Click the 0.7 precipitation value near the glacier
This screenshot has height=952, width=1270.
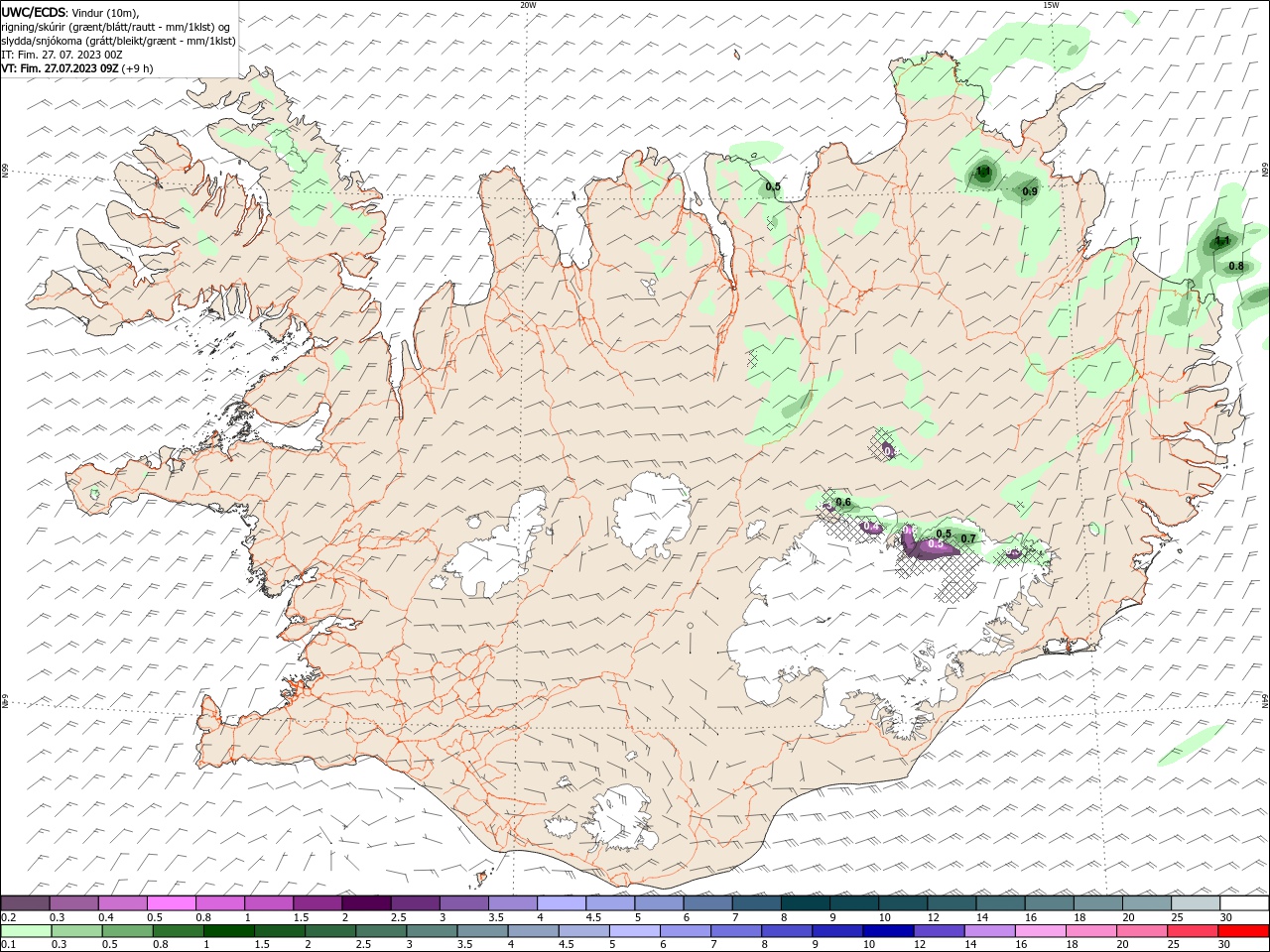pos(968,538)
